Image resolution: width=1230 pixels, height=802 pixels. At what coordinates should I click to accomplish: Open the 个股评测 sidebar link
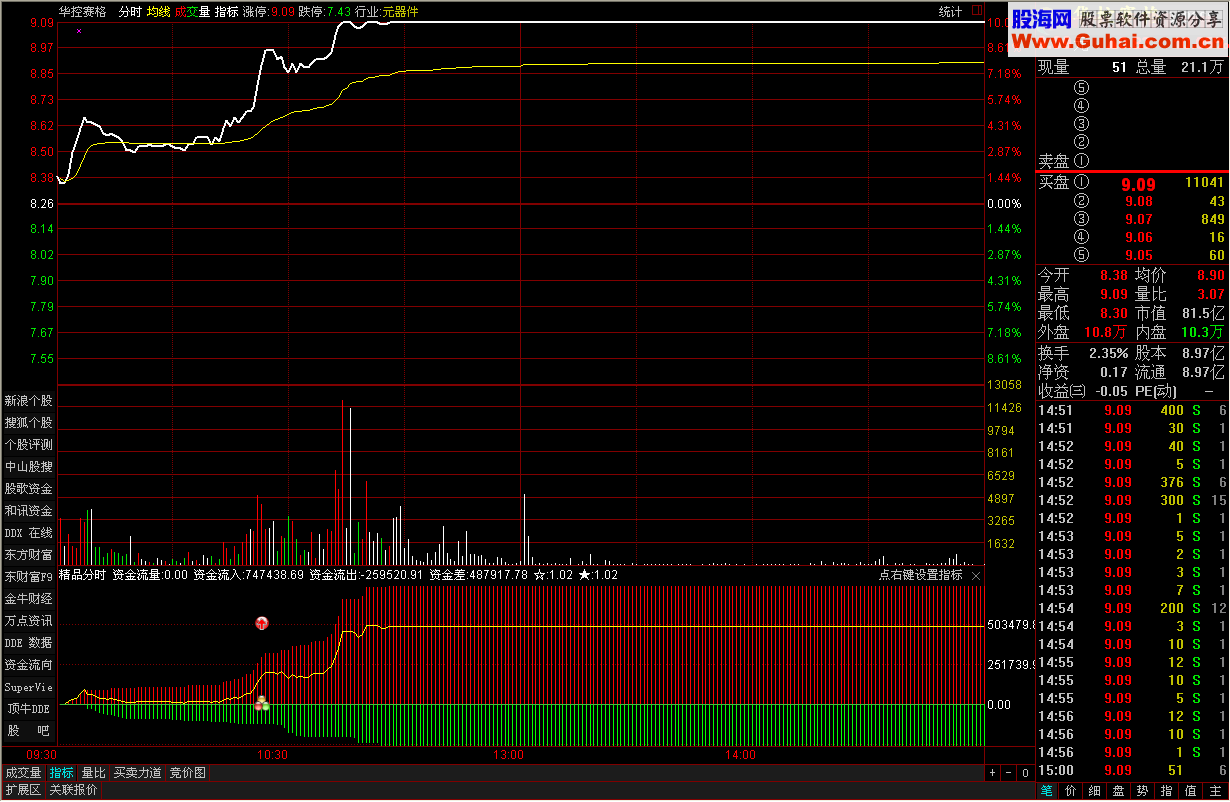(x=28, y=444)
